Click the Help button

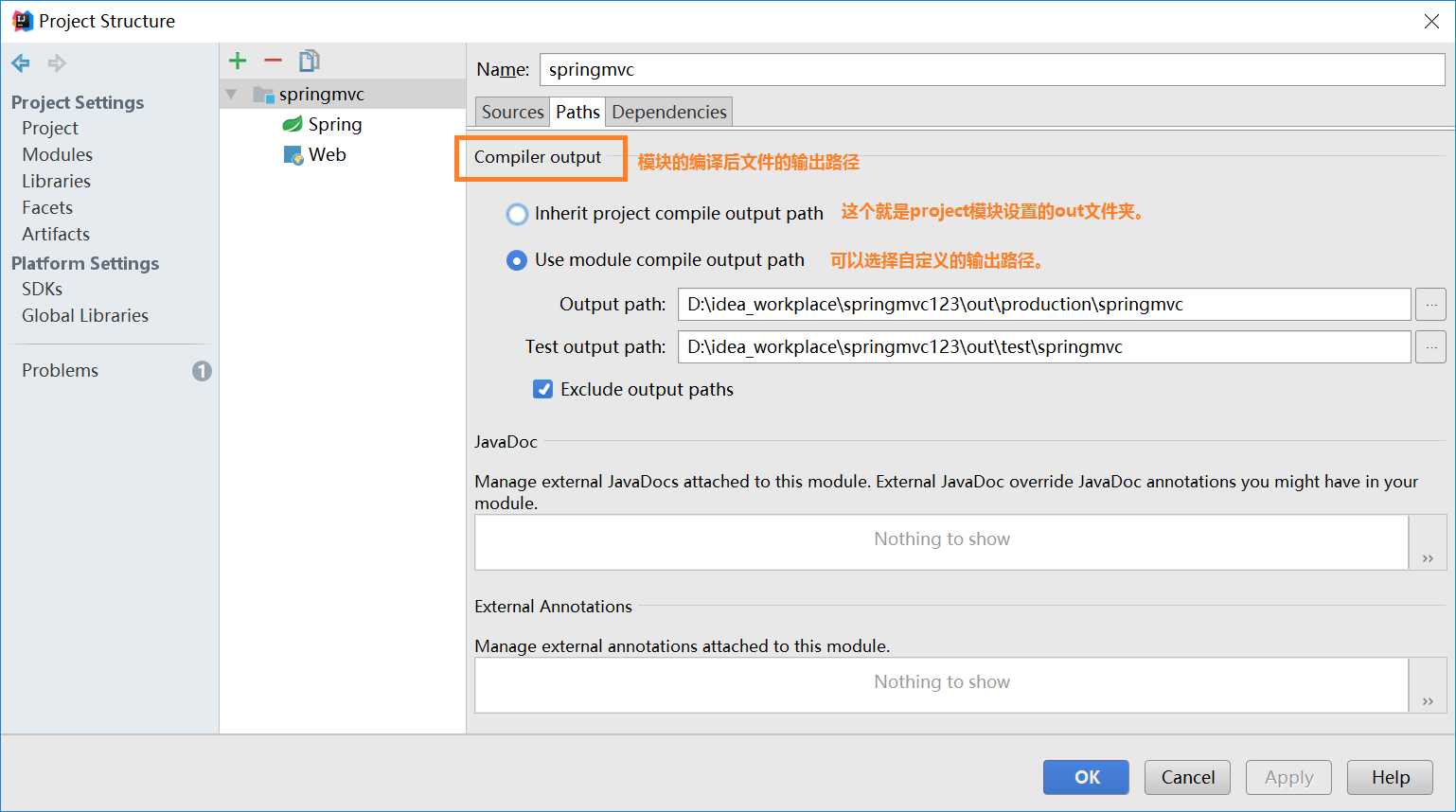click(1390, 777)
